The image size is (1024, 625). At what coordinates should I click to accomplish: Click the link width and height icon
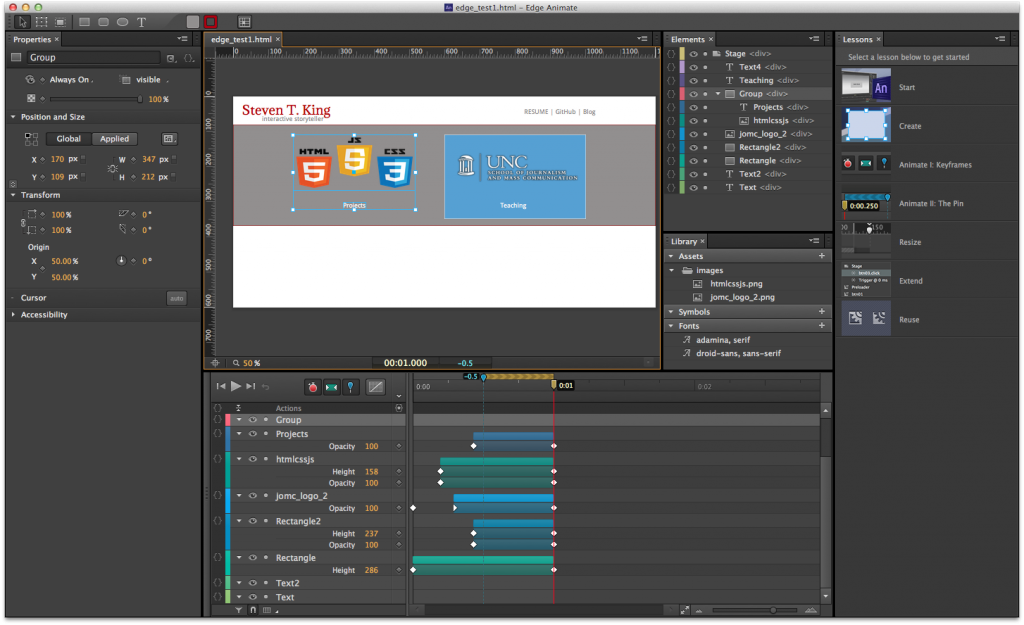tap(112, 168)
